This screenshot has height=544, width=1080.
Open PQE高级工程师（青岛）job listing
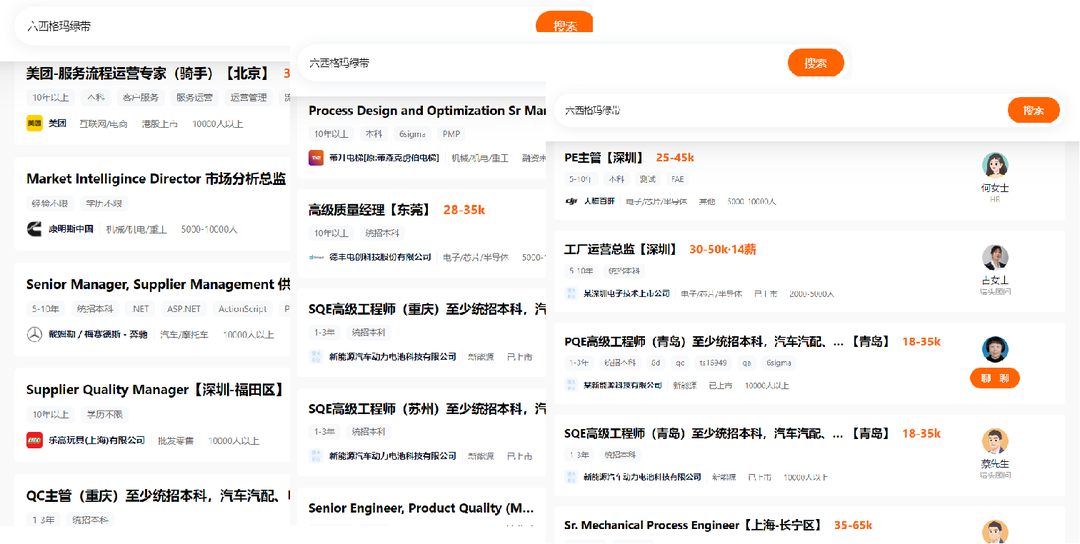(727, 341)
